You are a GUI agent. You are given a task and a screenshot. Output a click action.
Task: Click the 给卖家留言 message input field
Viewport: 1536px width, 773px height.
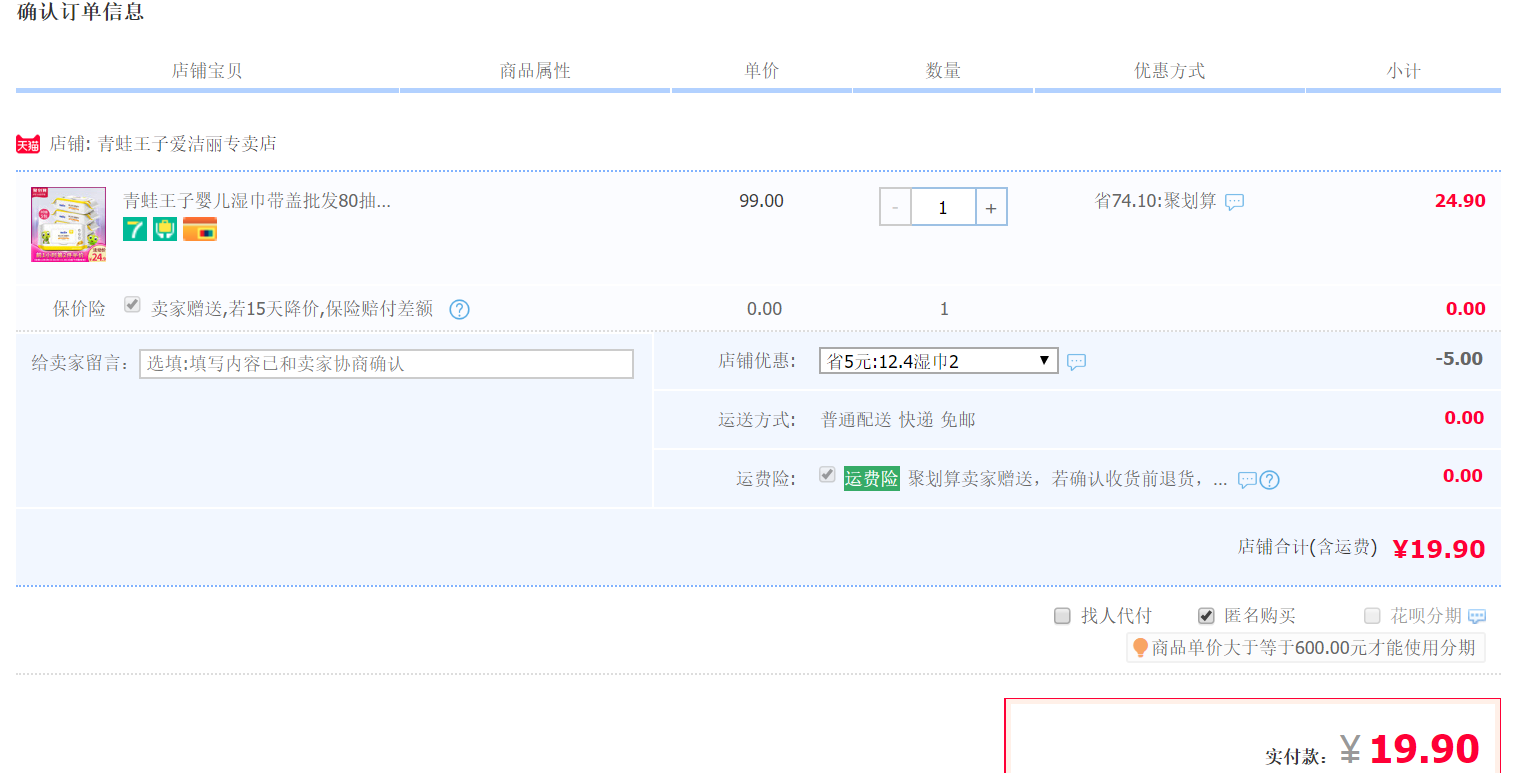tap(386, 364)
